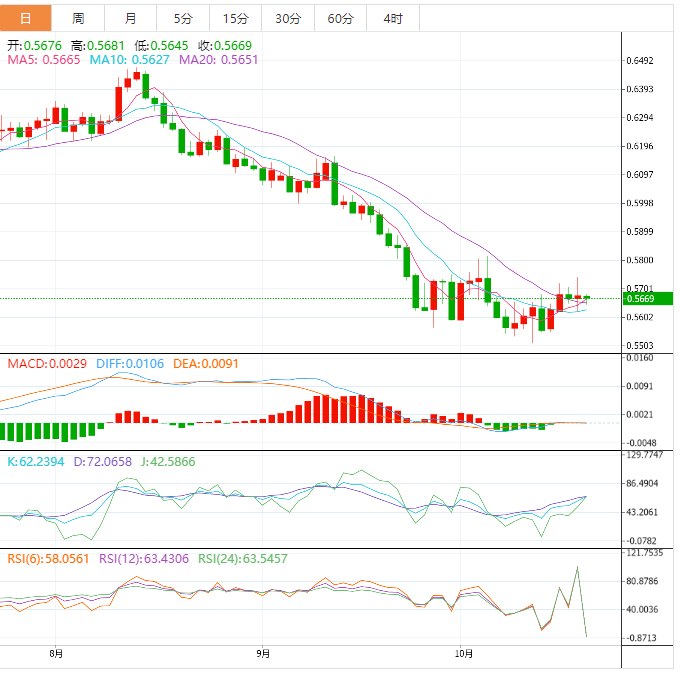Switch to the 4时 chart tab
This screenshot has height=675, width=680.
click(393, 19)
